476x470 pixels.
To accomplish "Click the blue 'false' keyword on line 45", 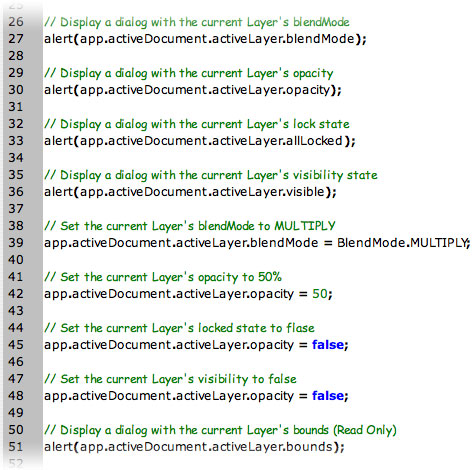I will pos(328,345).
